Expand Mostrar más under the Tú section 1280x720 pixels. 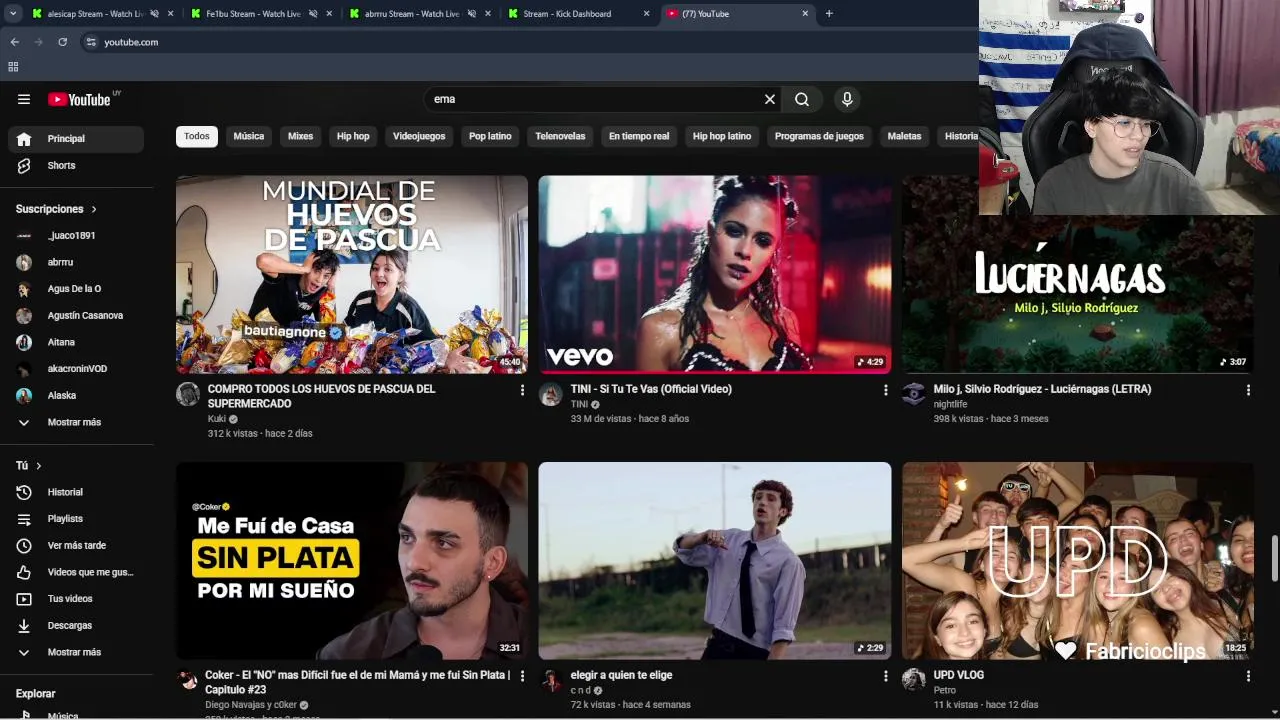(76, 652)
